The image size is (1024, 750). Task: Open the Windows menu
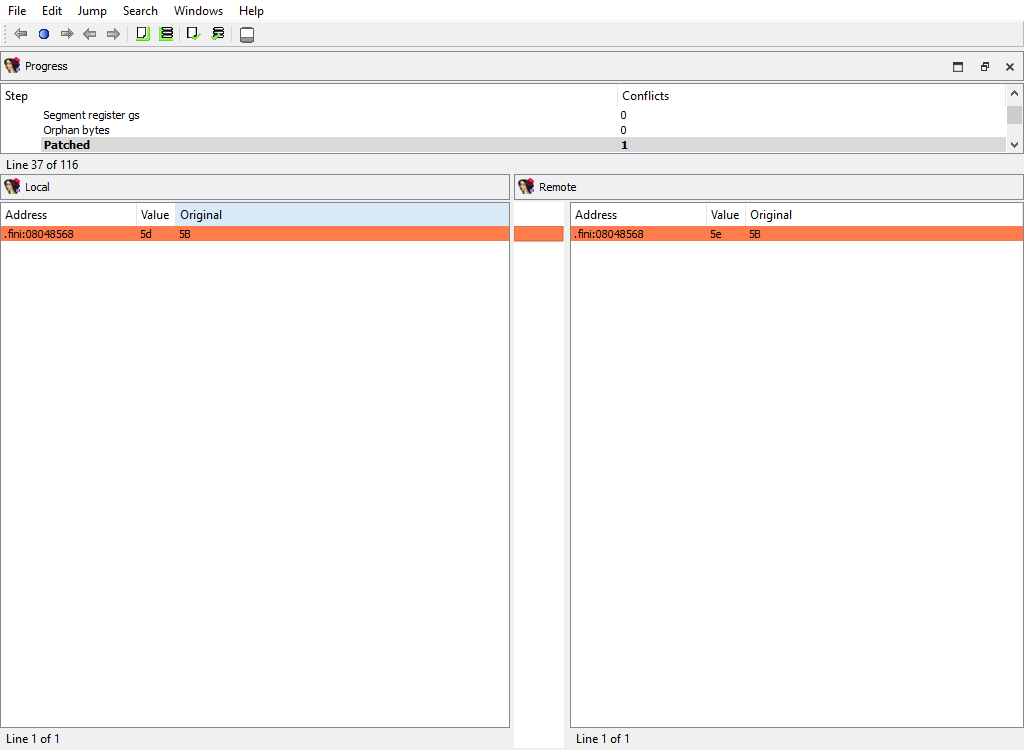(x=198, y=11)
